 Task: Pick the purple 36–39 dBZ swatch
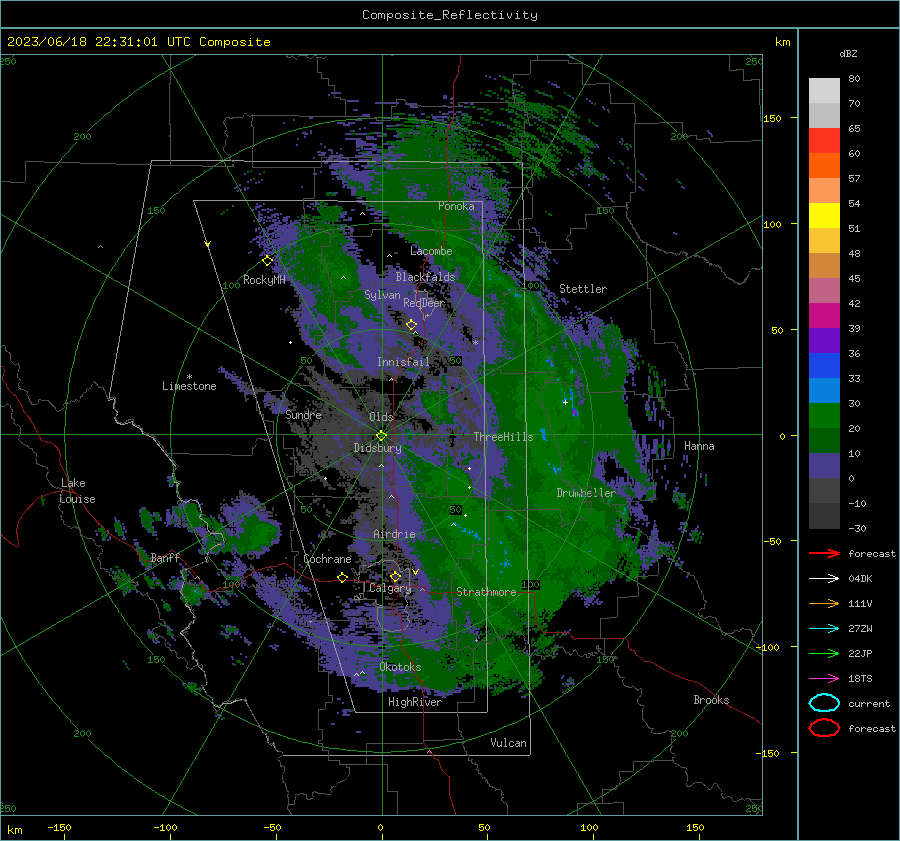click(x=824, y=341)
